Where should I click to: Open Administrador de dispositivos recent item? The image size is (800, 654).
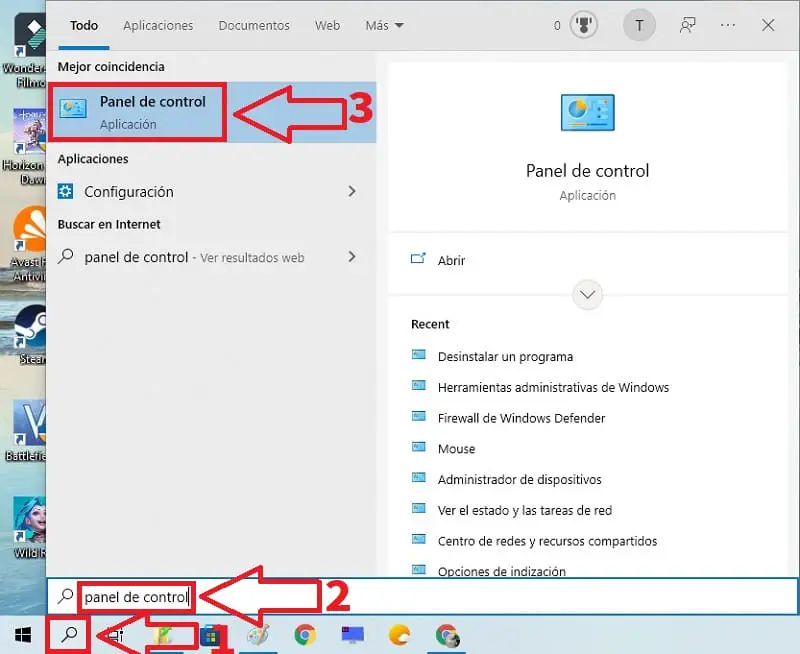(x=519, y=480)
